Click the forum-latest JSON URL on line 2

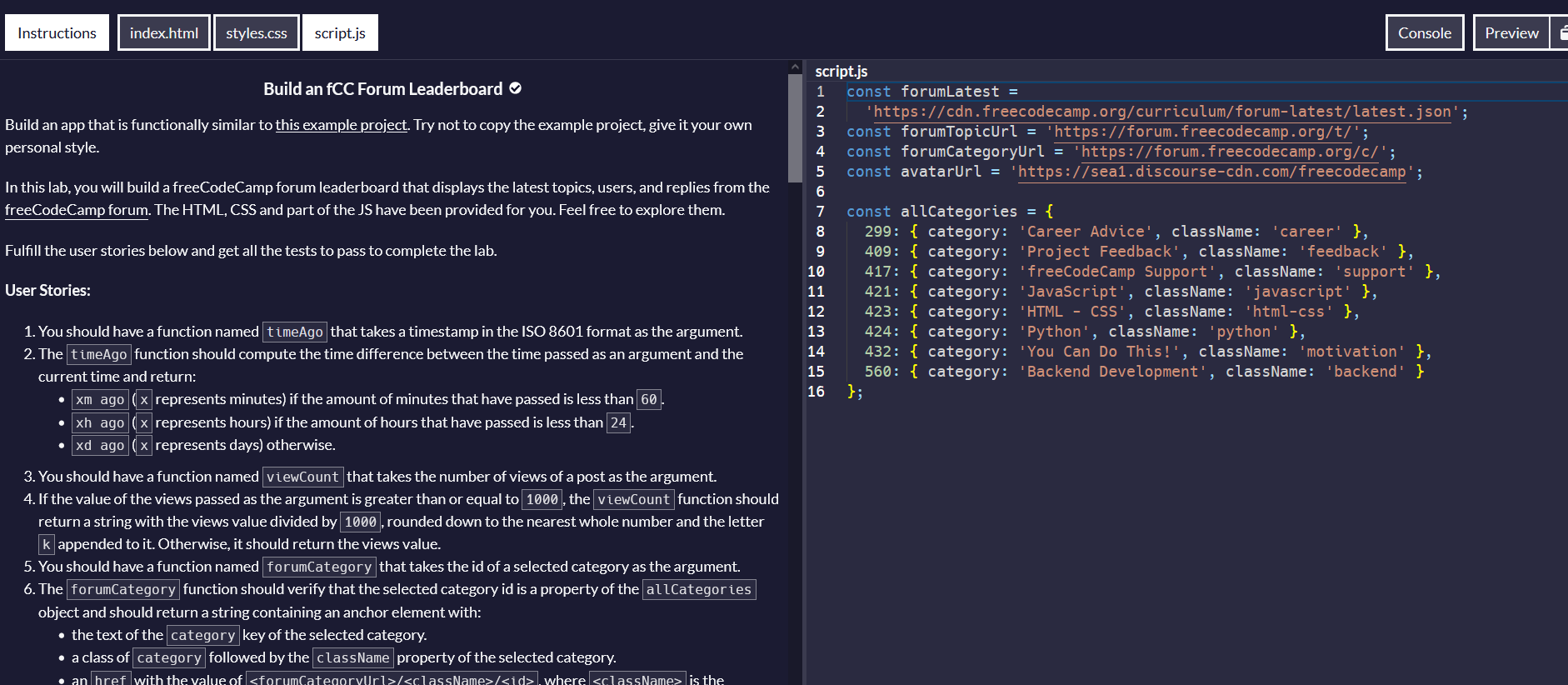coord(1162,112)
